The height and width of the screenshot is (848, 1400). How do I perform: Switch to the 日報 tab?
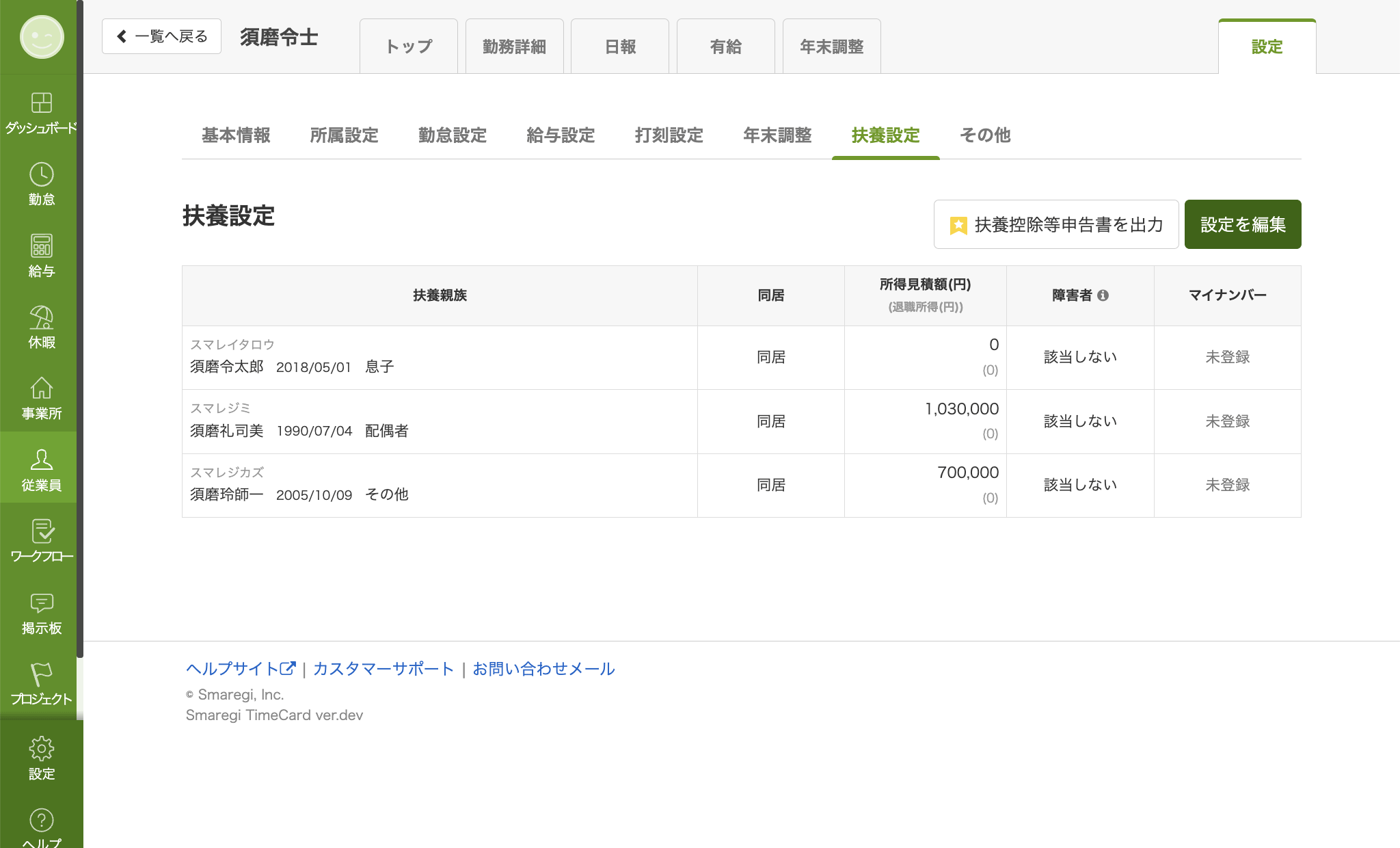[x=620, y=47]
